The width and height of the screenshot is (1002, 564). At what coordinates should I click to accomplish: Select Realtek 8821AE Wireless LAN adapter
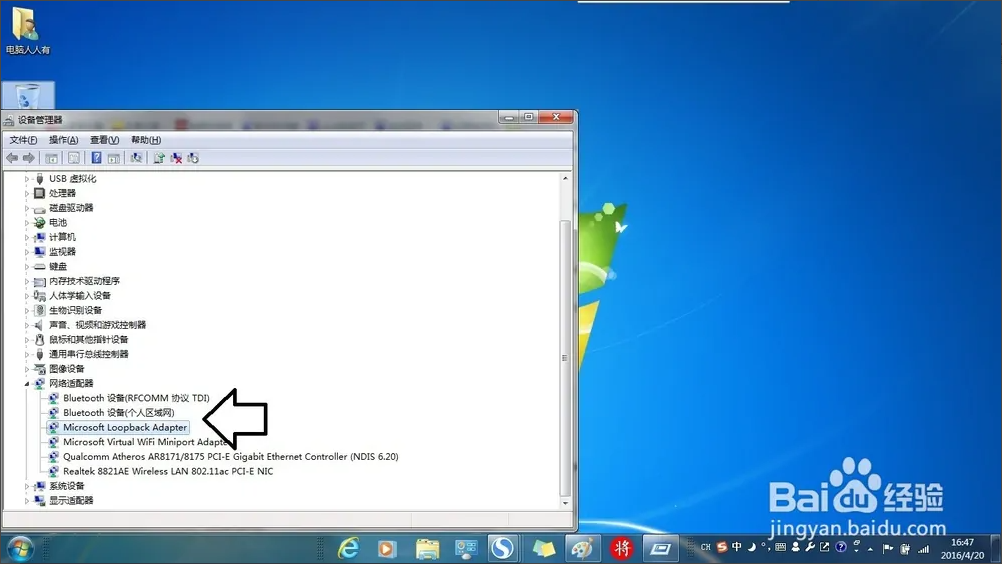(167, 471)
